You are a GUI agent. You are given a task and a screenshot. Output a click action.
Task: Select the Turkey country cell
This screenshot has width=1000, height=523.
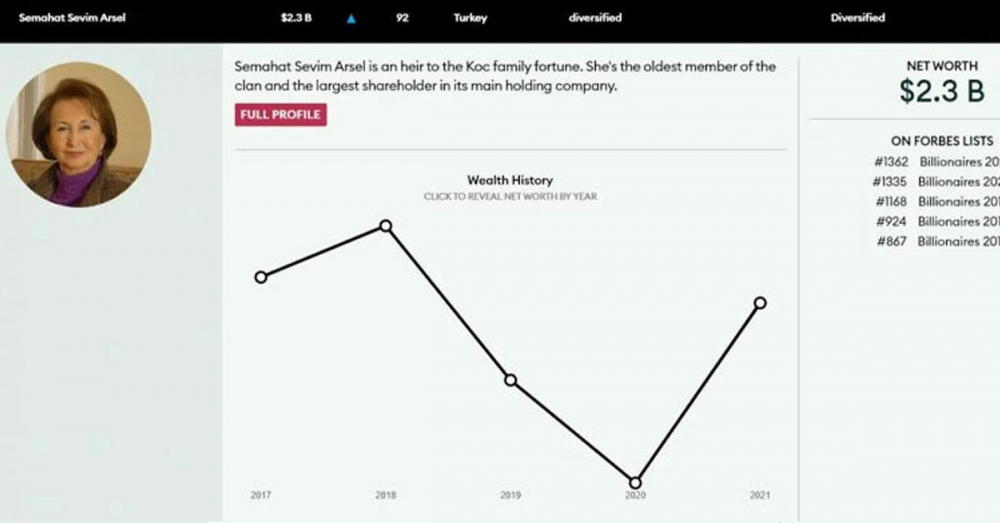click(x=470, y=18)
